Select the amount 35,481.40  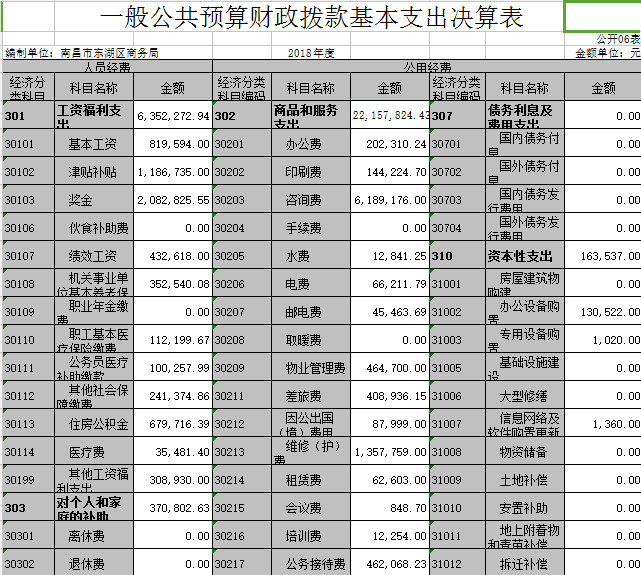coord(182,452)
